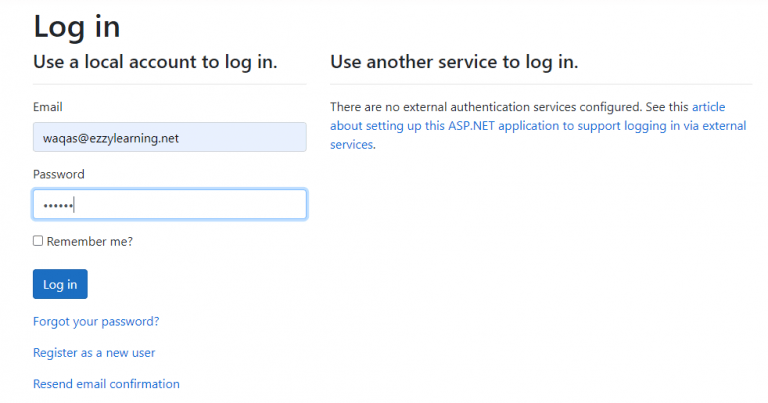Click the "Remember me?" label text
The width and height of the screenshot is (768, 403).
[x=90, y=241]
